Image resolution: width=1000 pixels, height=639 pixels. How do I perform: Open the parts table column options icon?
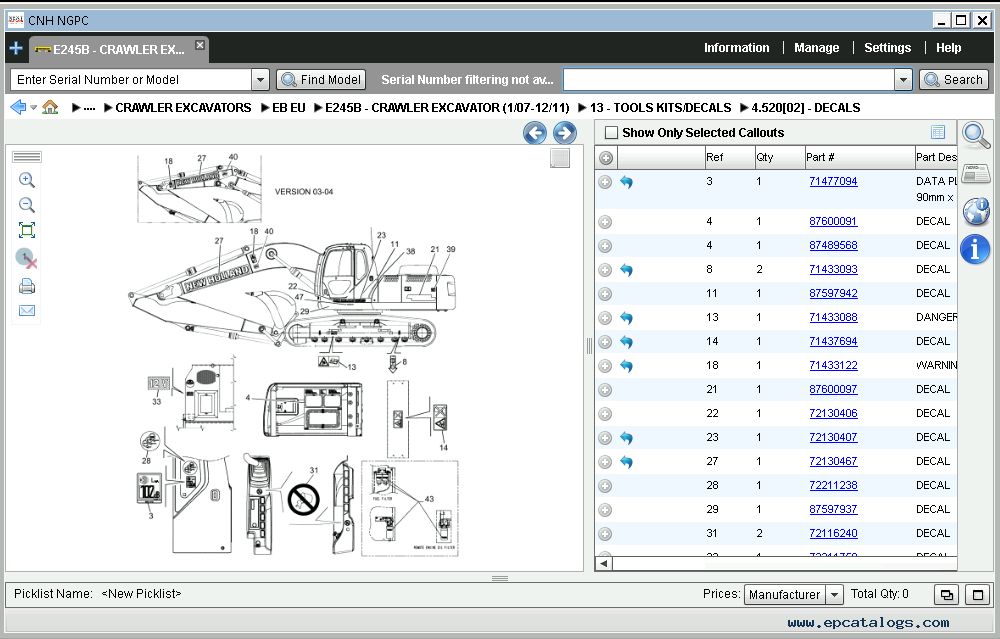(938, 132)
